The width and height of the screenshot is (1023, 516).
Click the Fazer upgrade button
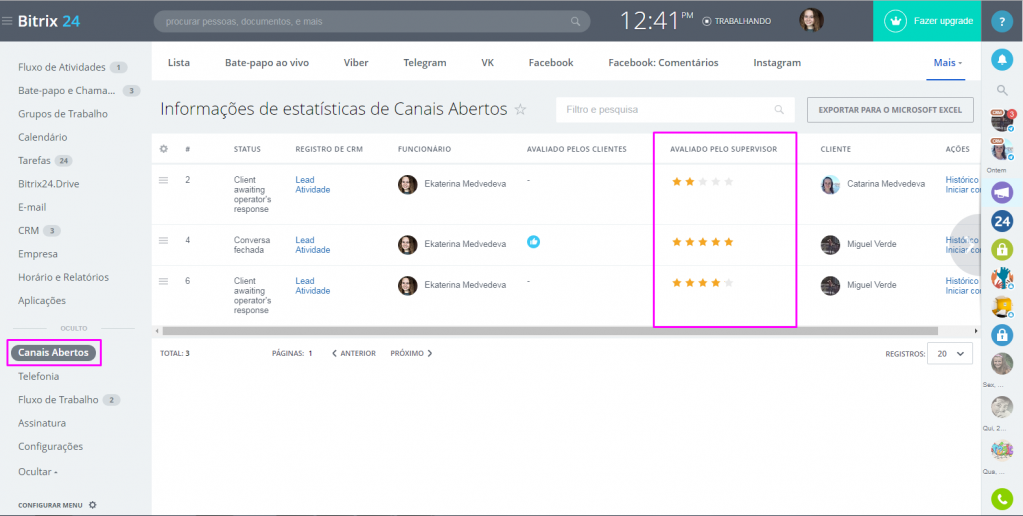(x=927, y=21)
